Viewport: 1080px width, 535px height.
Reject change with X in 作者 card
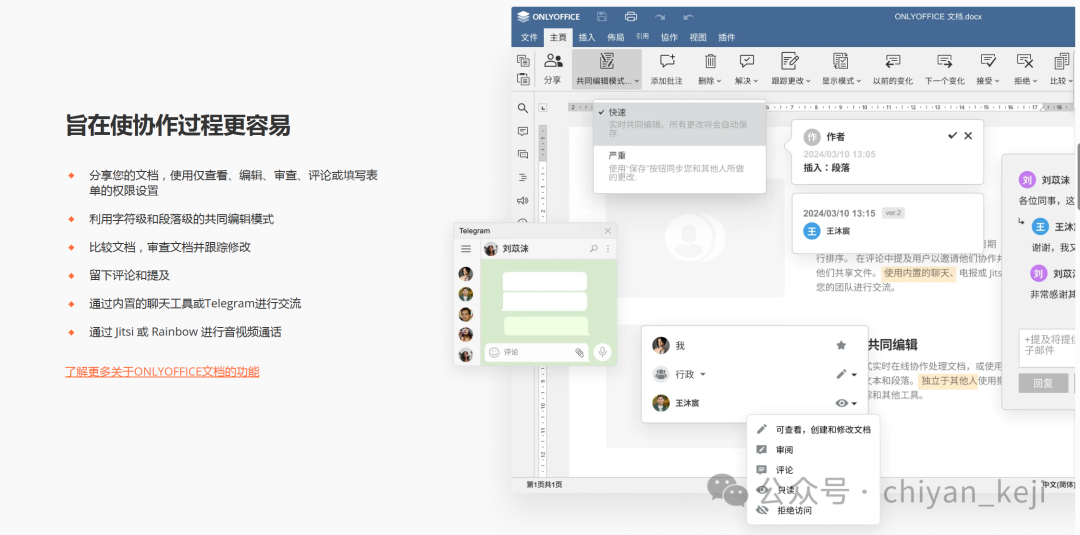pos(968,136)
